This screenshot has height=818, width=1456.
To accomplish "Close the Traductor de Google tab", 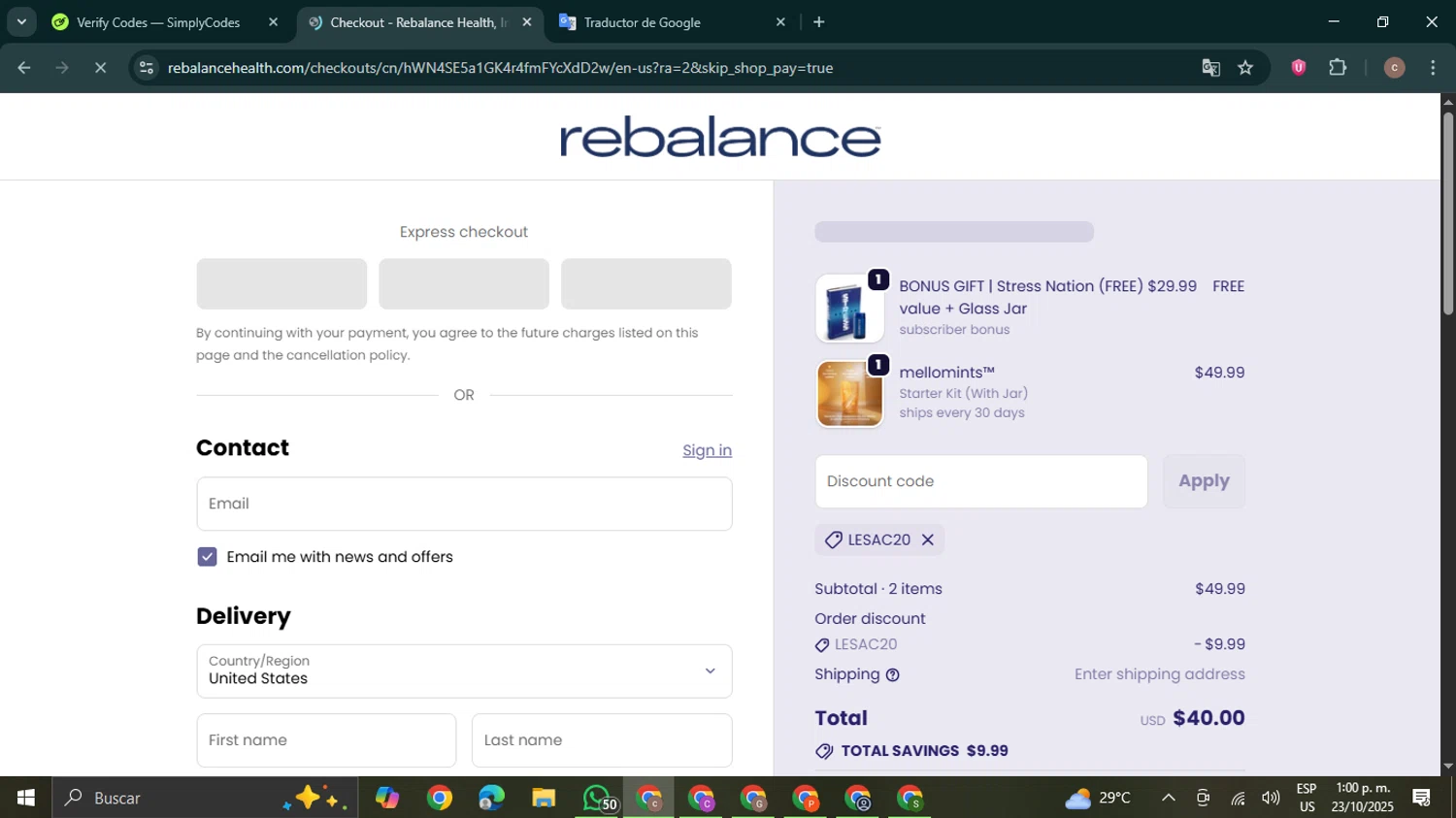I will coord(780,22).
